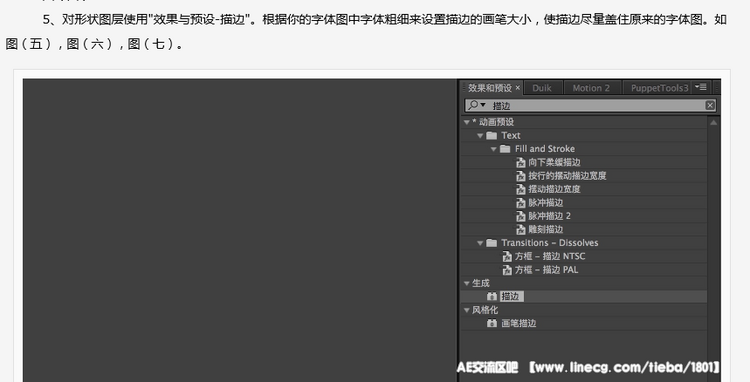Screen dimensions: 750x382
Task: Open the effects panel options menu icon
Action: tap(701, 87)
